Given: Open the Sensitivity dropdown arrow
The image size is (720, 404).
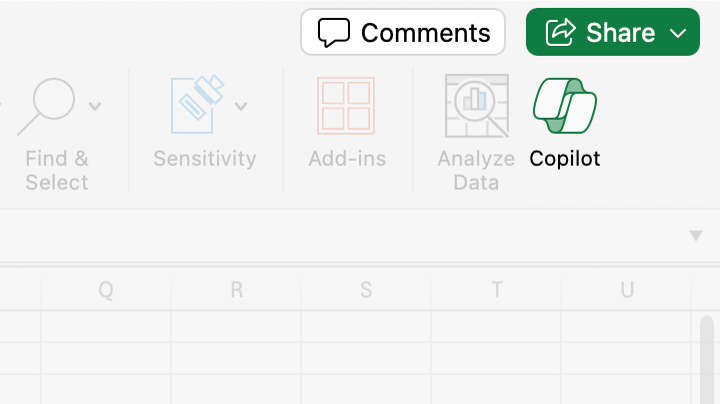Looking at the screenshot, I should coord(241,106).
